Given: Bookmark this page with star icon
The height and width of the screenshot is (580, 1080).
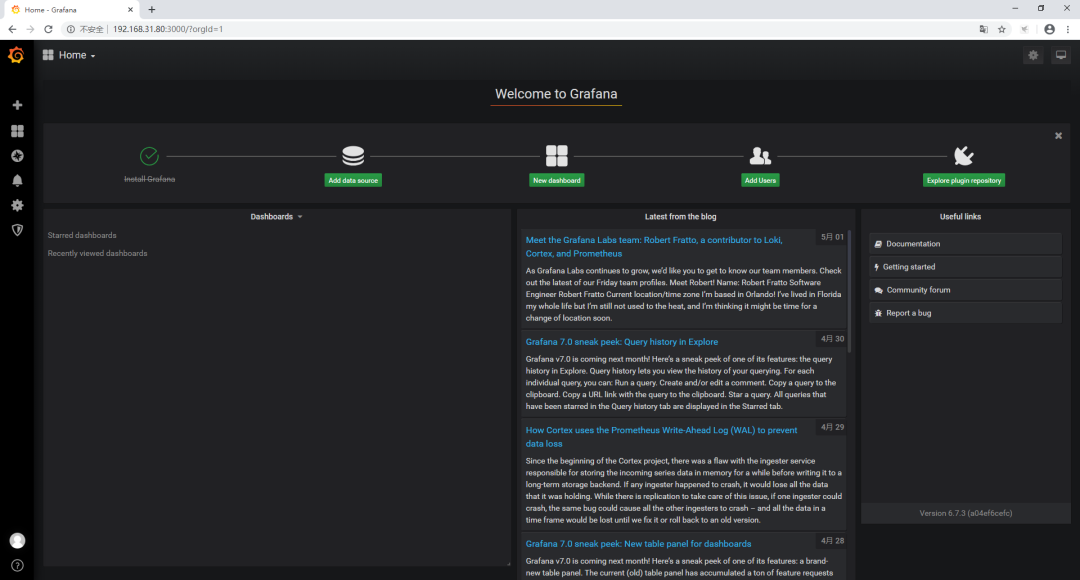Looking at the screenshot, I should (x=1002, y=29).
